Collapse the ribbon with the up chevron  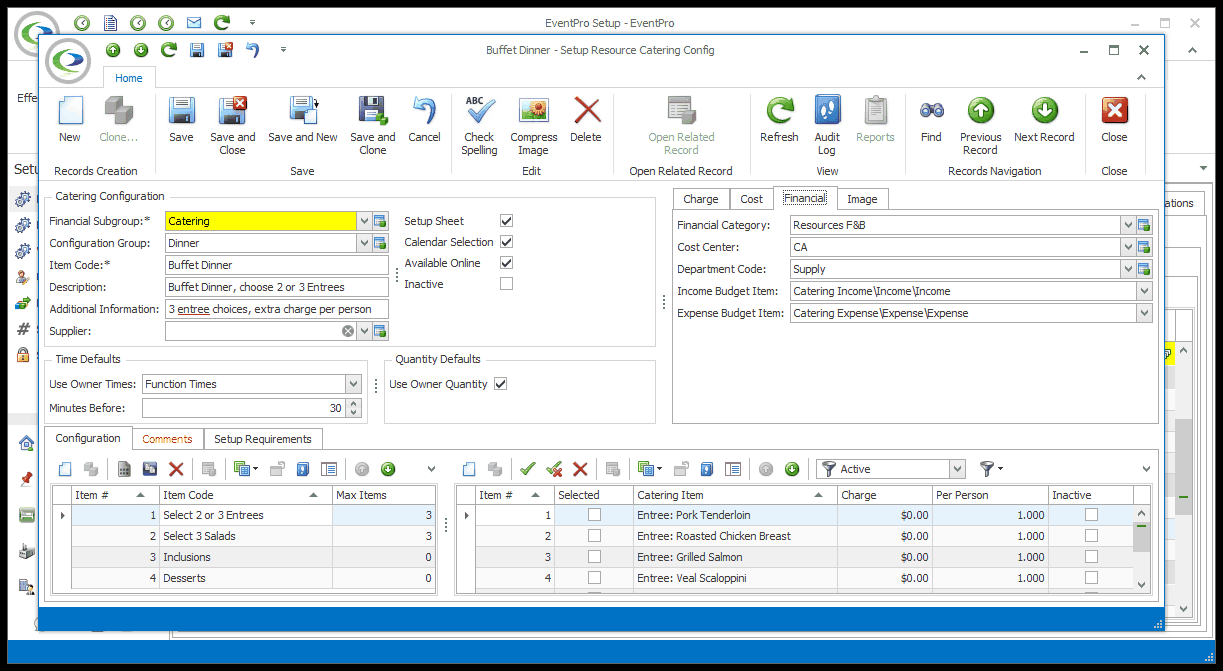click(1142, 78)
